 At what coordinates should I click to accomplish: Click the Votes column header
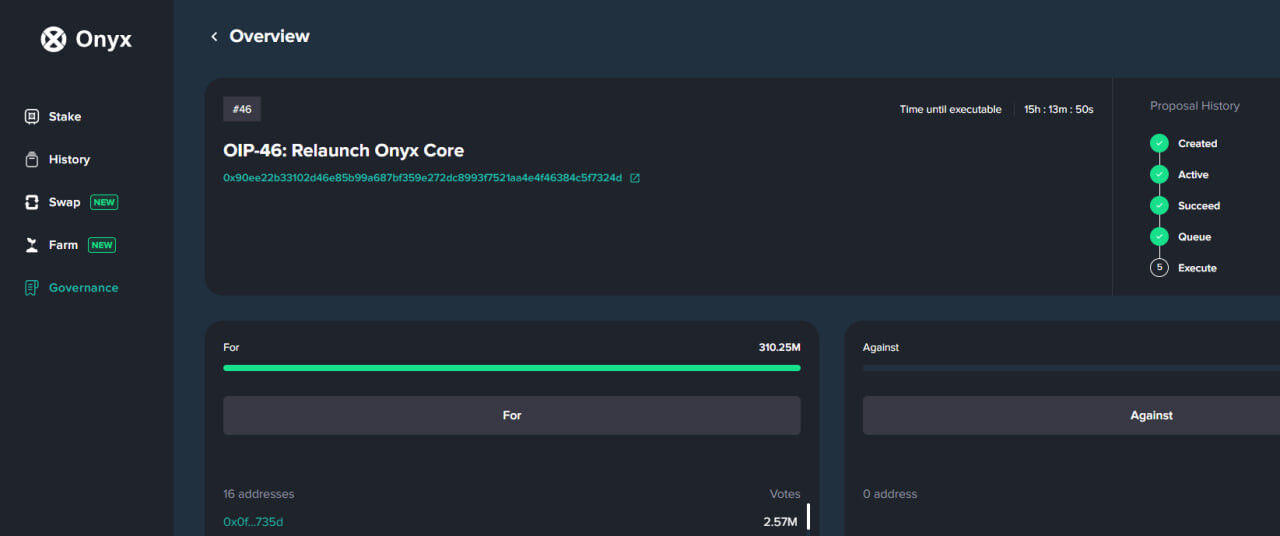[785, 494]
